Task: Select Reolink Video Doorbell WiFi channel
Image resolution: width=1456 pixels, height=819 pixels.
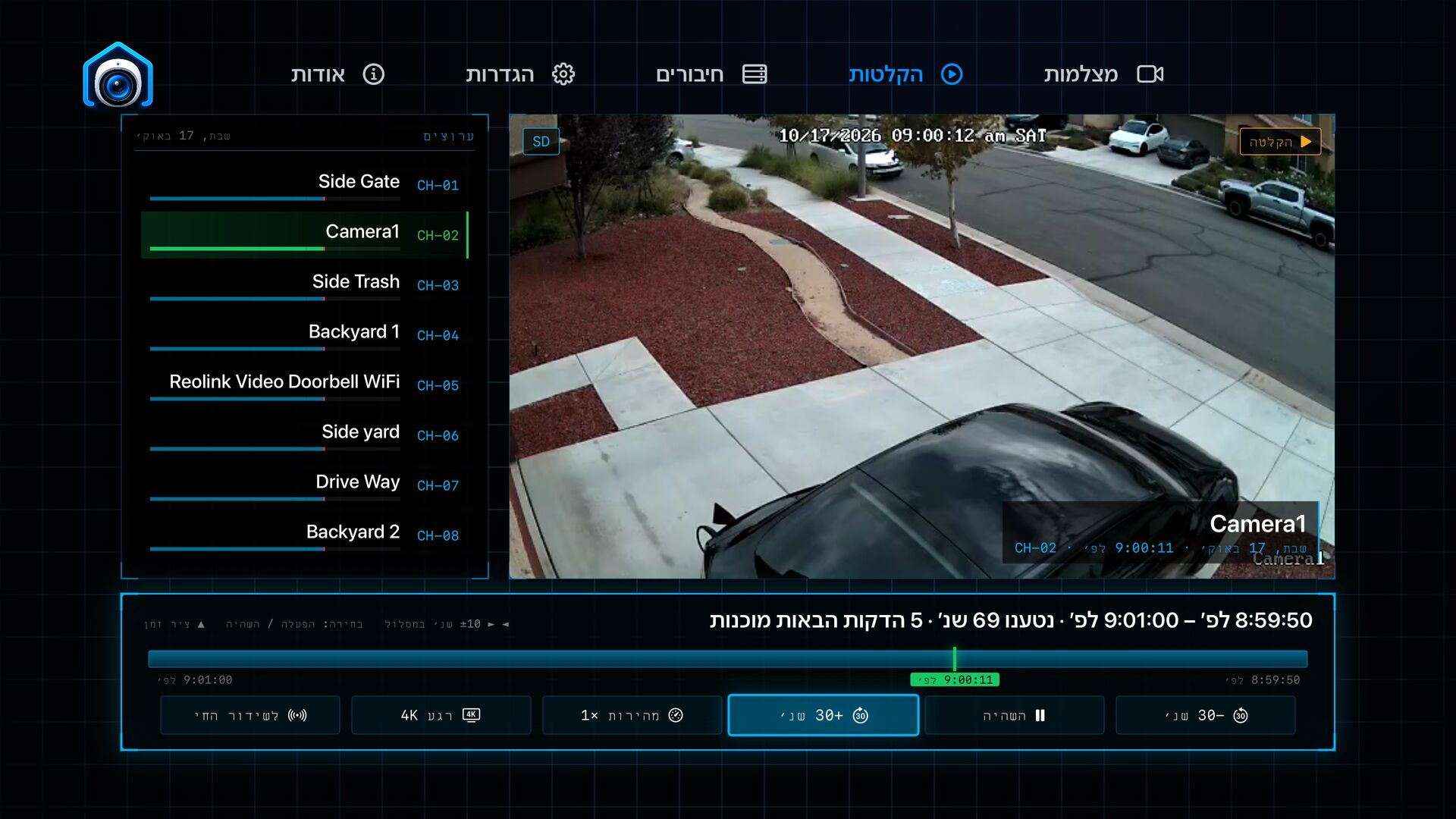Action: click(x=305, y=384)
